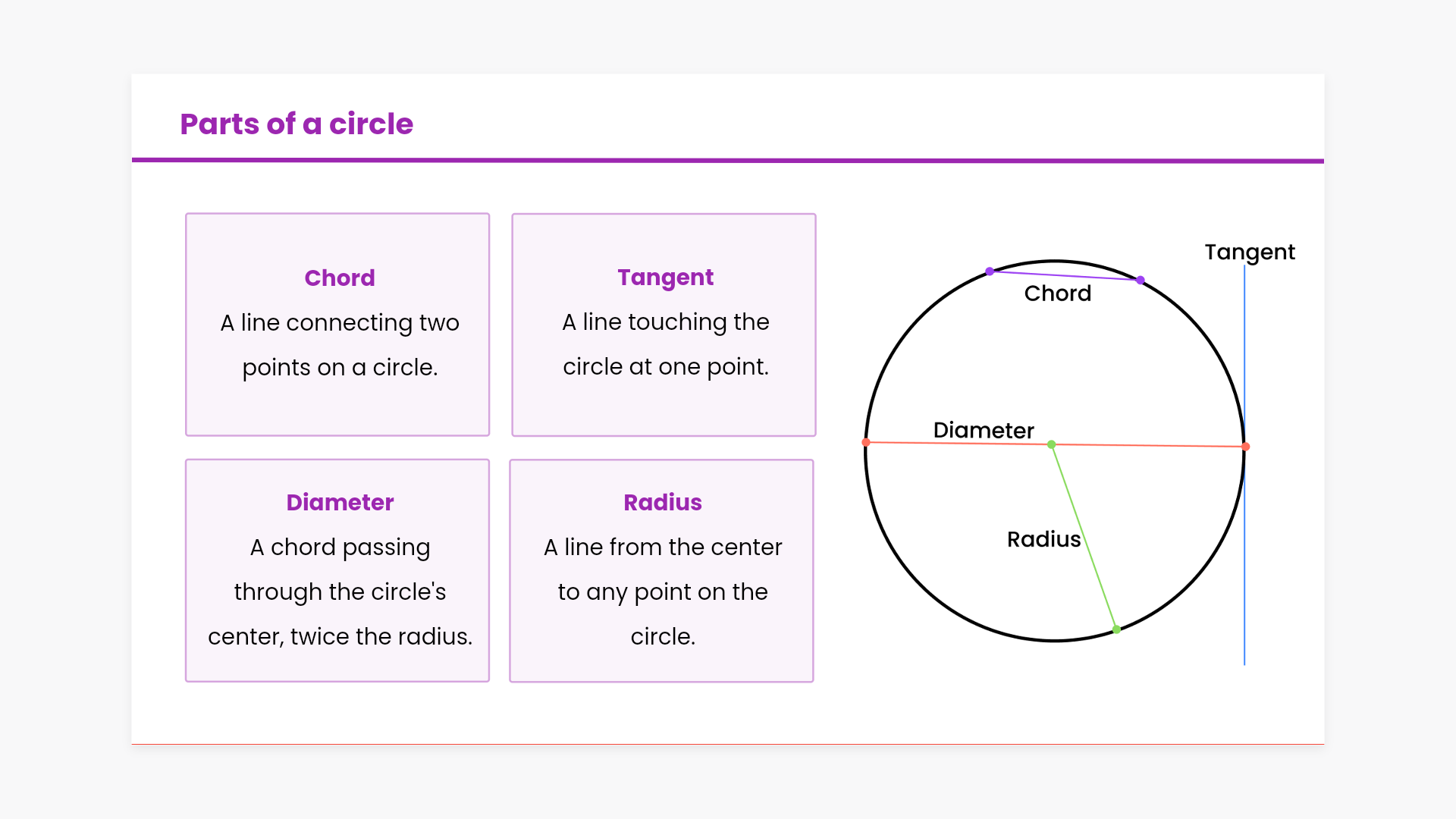Click the green radius endpoint on the circle's edge
1456x819 pixels.
pyautogui.click(x=1116, y=629)
